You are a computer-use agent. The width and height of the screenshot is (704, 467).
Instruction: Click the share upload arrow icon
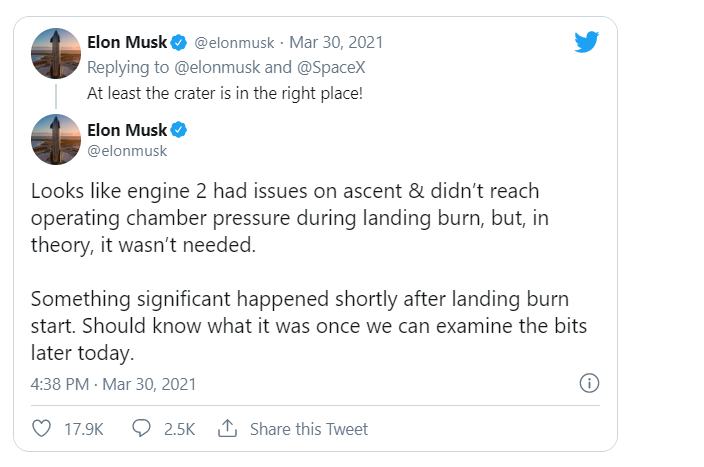click(x=227, y=428)
